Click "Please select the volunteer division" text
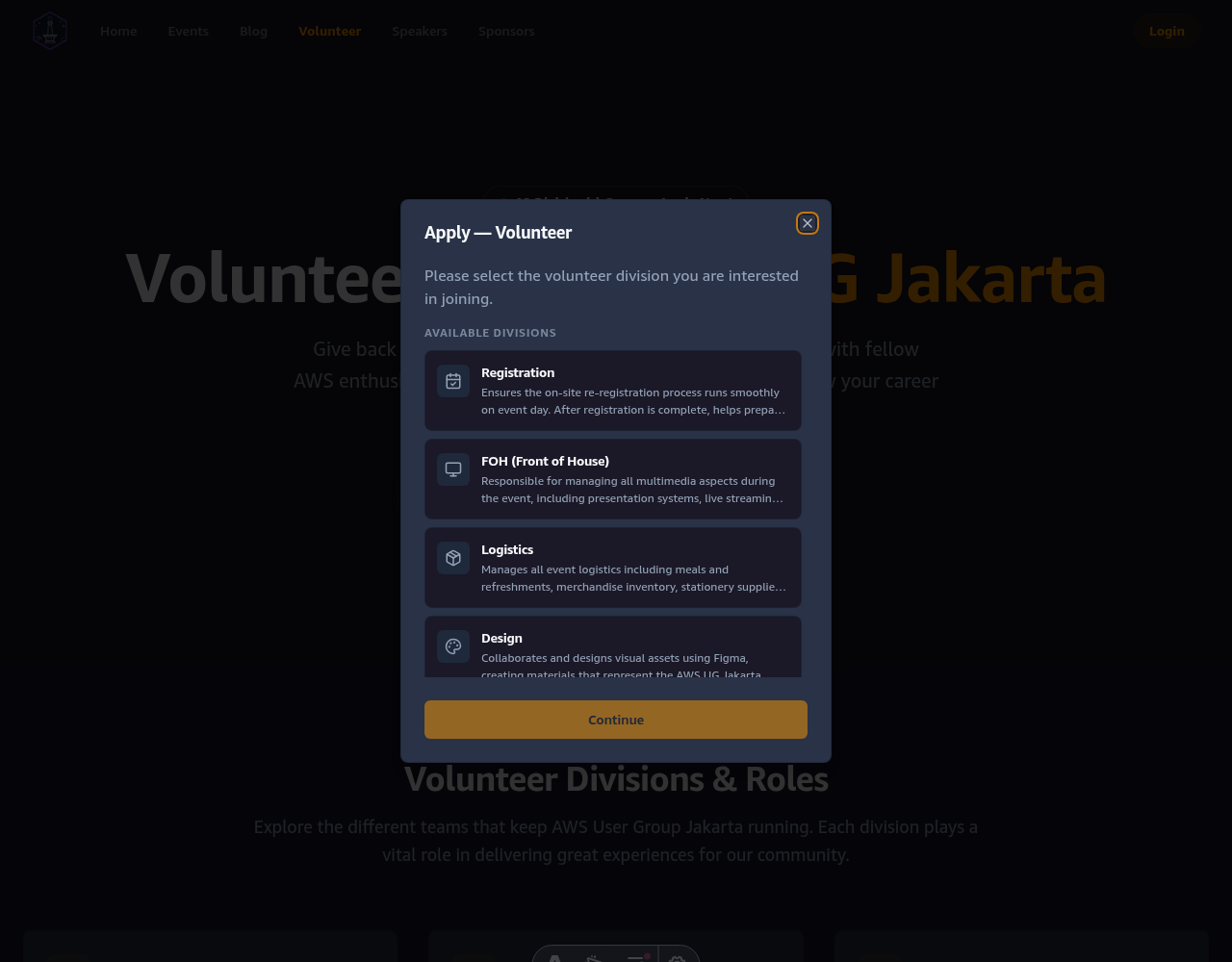The height and width of the screenshot is (962, 1232). pyautogui.click(x=611, y=287)
